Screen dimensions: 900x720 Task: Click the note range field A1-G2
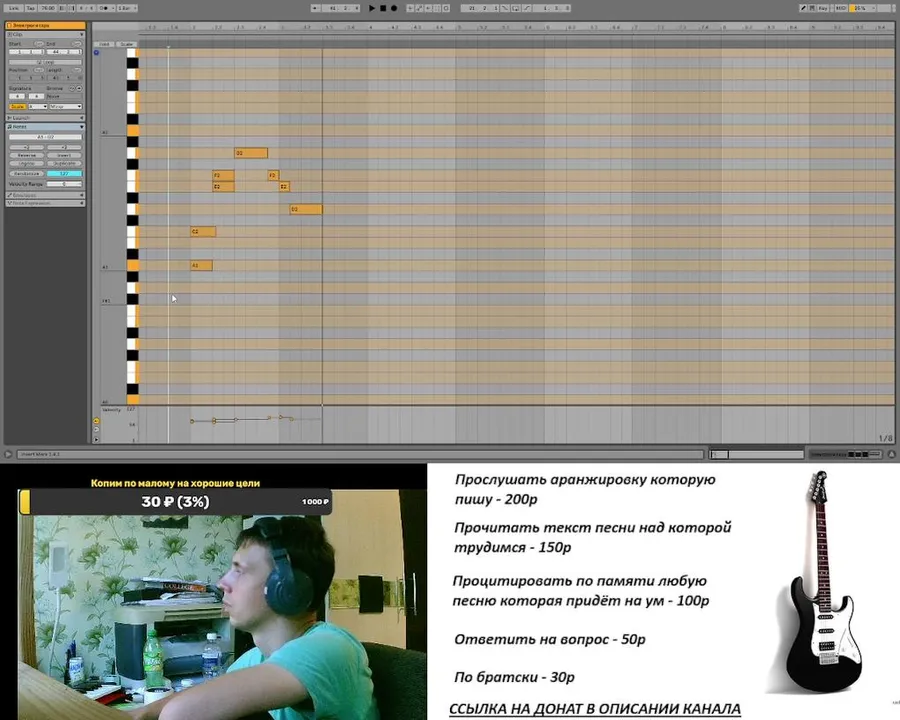(45, 137)
